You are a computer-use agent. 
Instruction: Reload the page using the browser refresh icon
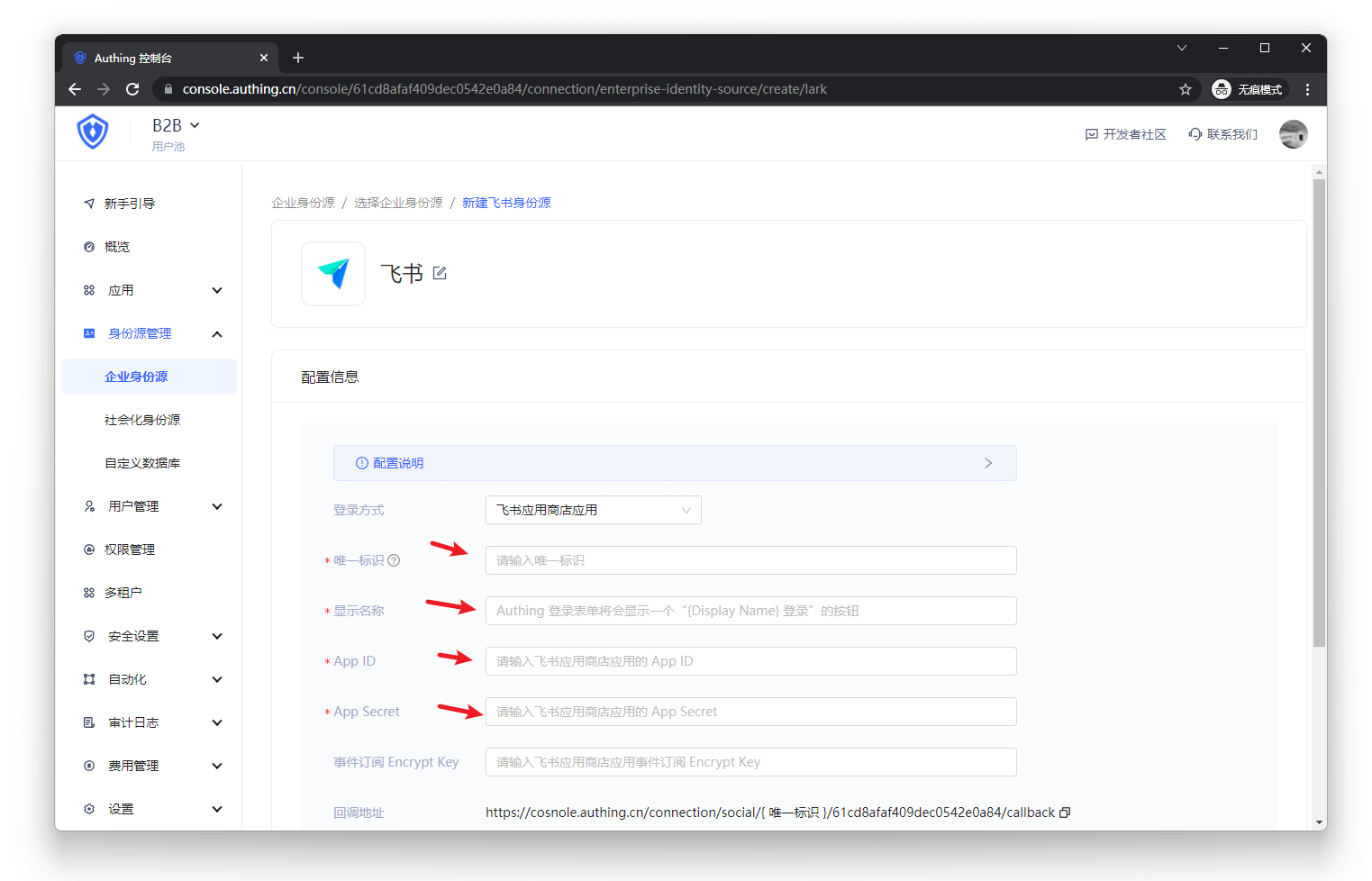(132, 89)
